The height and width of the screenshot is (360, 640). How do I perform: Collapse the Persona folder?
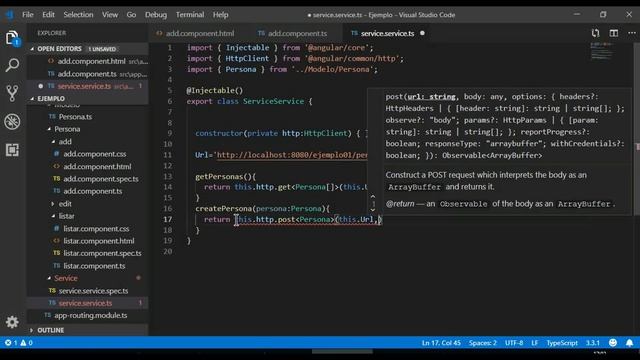pos(67,129)
